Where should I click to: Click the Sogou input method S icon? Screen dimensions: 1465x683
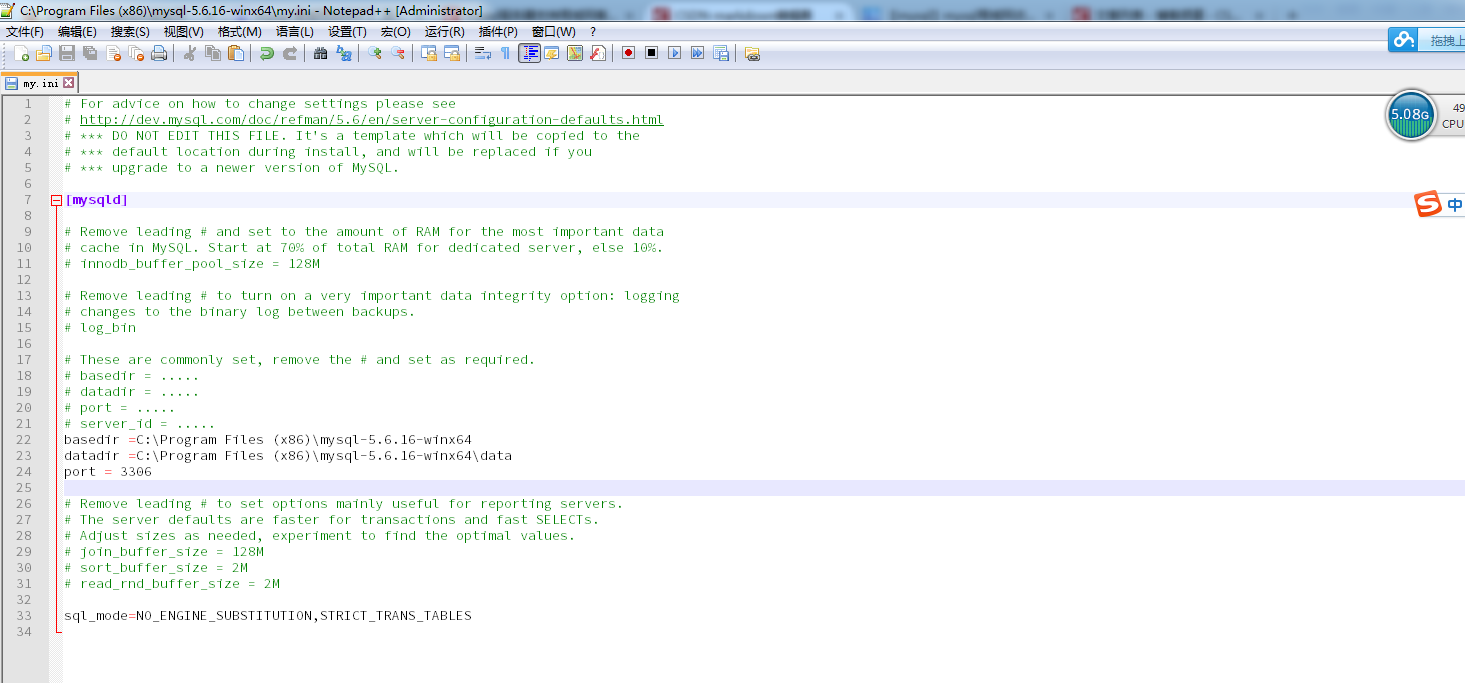coord(1428,205)
